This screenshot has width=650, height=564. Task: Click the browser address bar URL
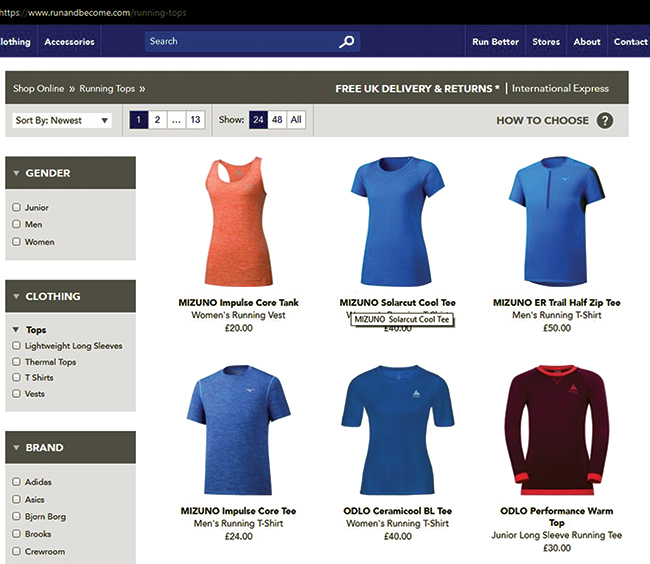[x=93, y=13]
